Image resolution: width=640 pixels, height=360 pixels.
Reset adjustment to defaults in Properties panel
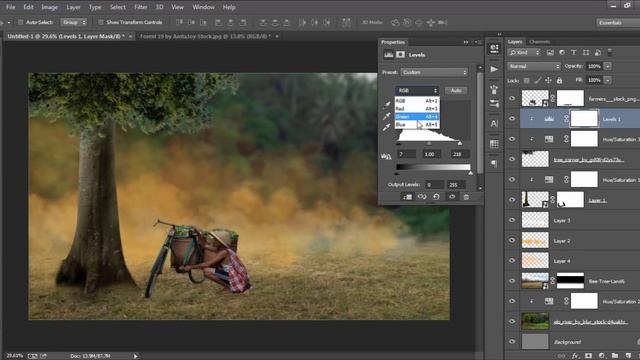[436, 197]
